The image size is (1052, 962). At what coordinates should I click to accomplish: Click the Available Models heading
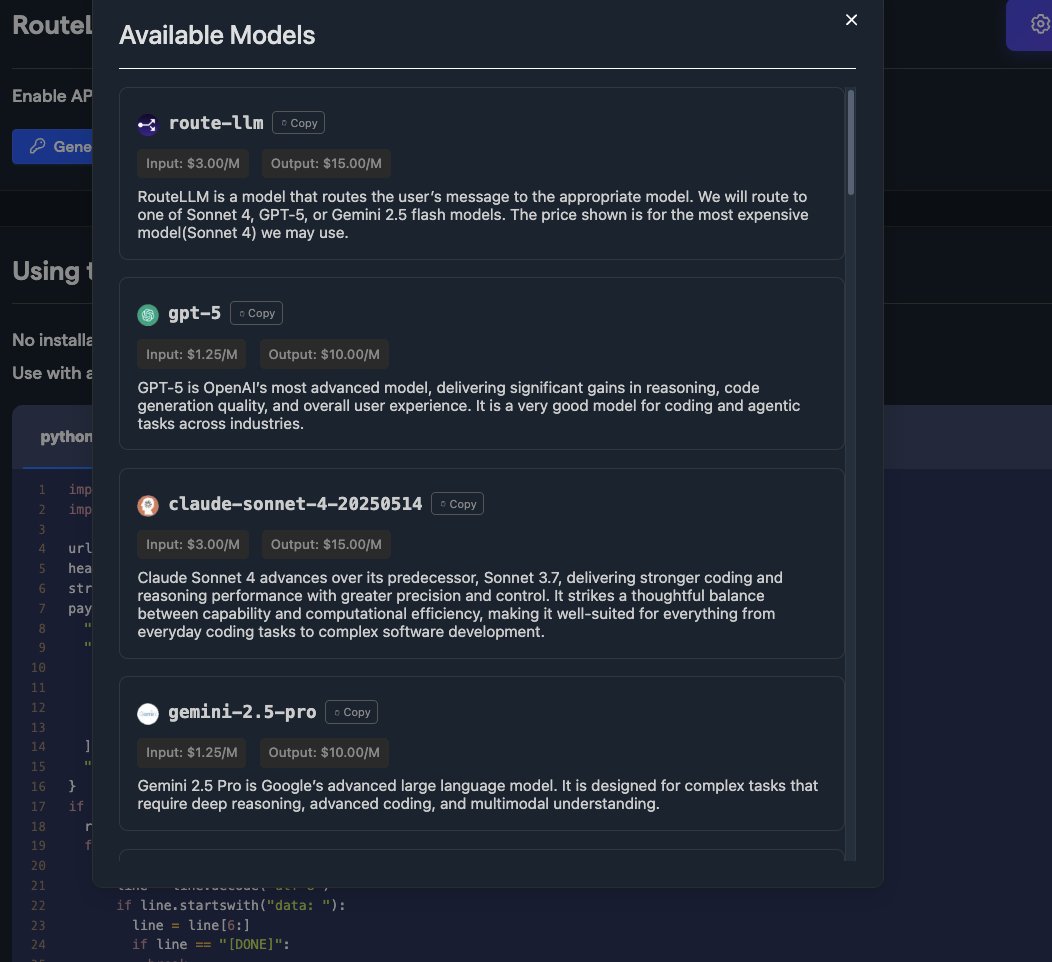click(x=217, y=35)
